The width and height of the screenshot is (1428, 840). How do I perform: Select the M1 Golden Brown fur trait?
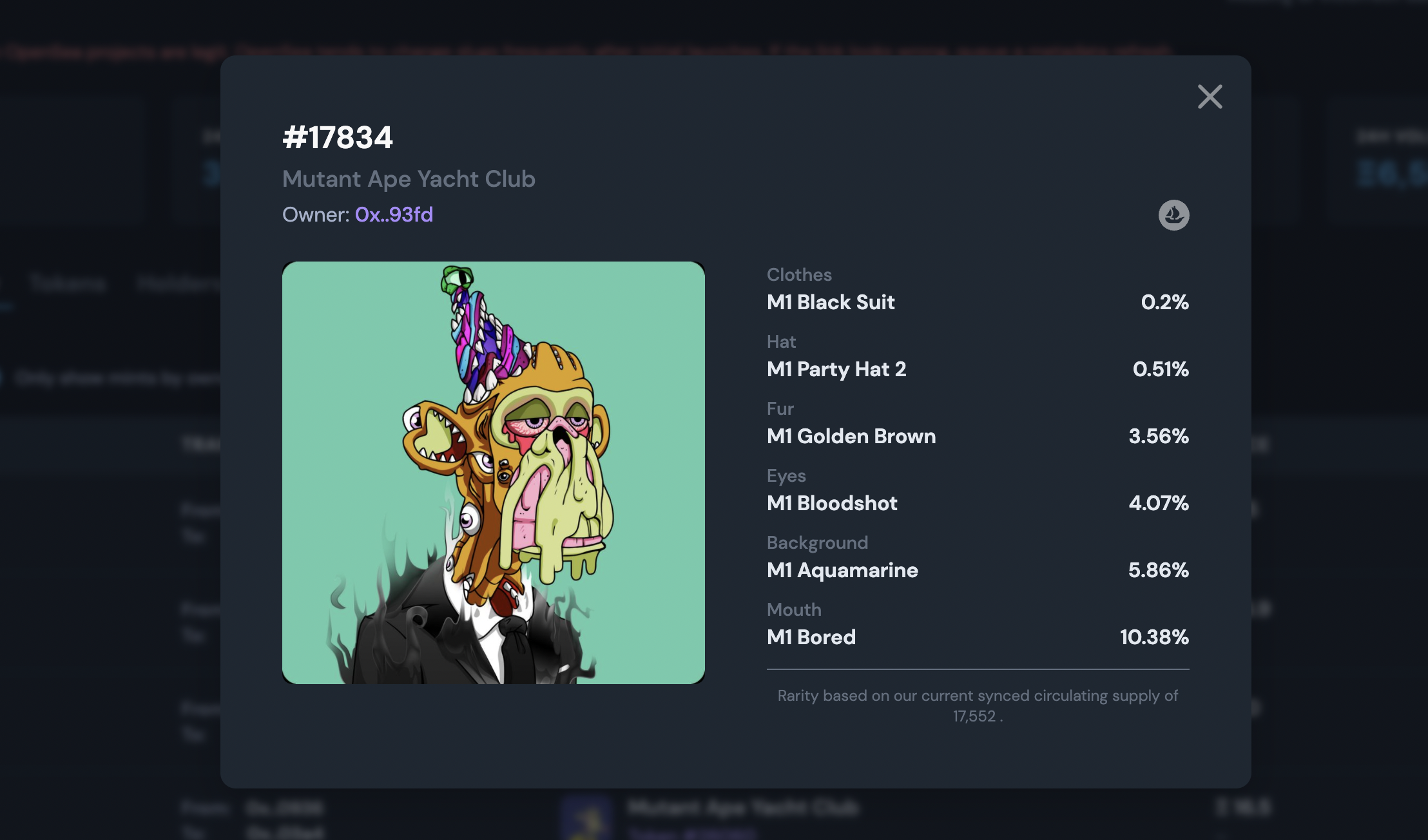pyautogui.click(x=851, y=436)
